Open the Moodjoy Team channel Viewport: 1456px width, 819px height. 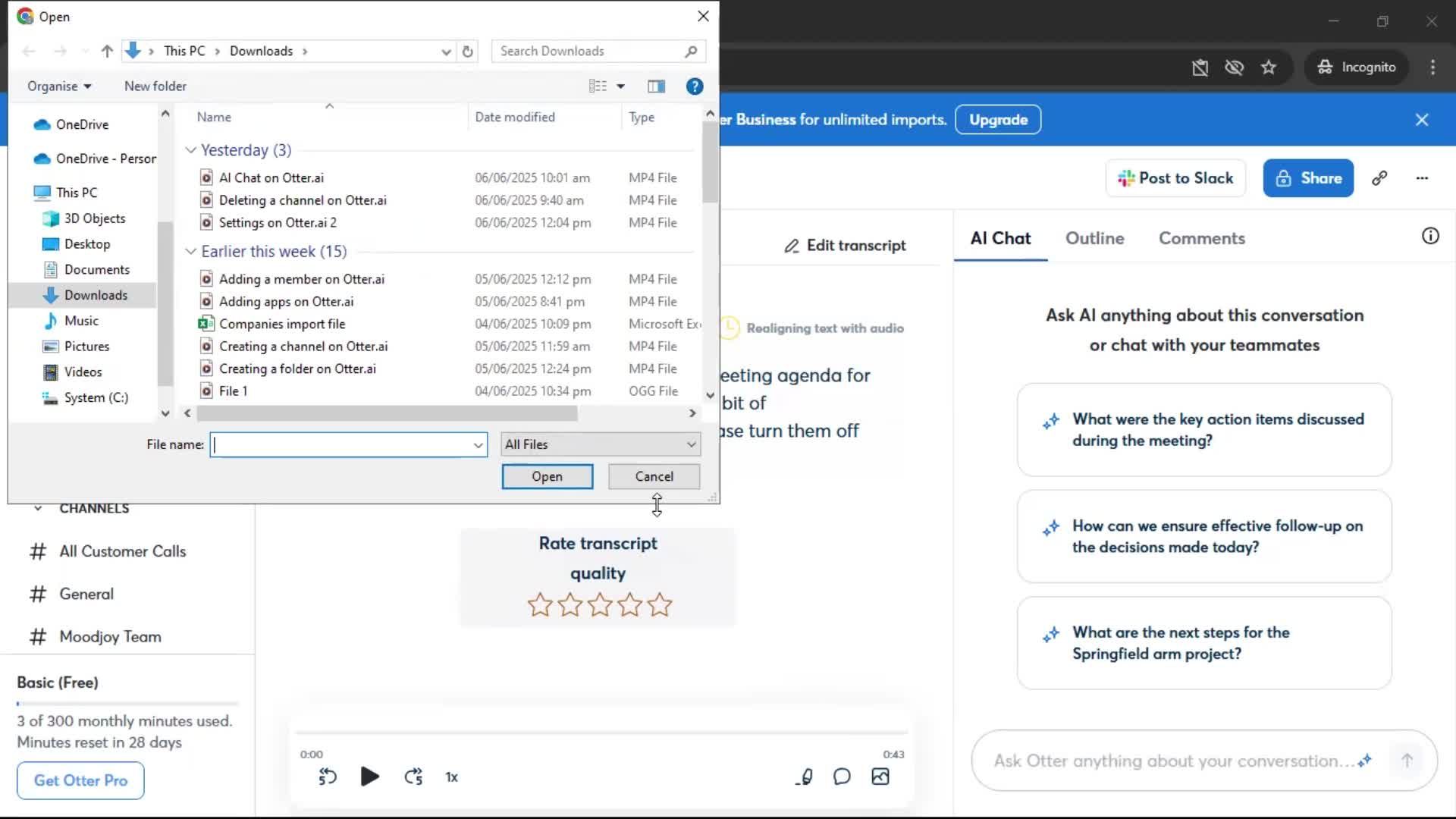[110, 636]
